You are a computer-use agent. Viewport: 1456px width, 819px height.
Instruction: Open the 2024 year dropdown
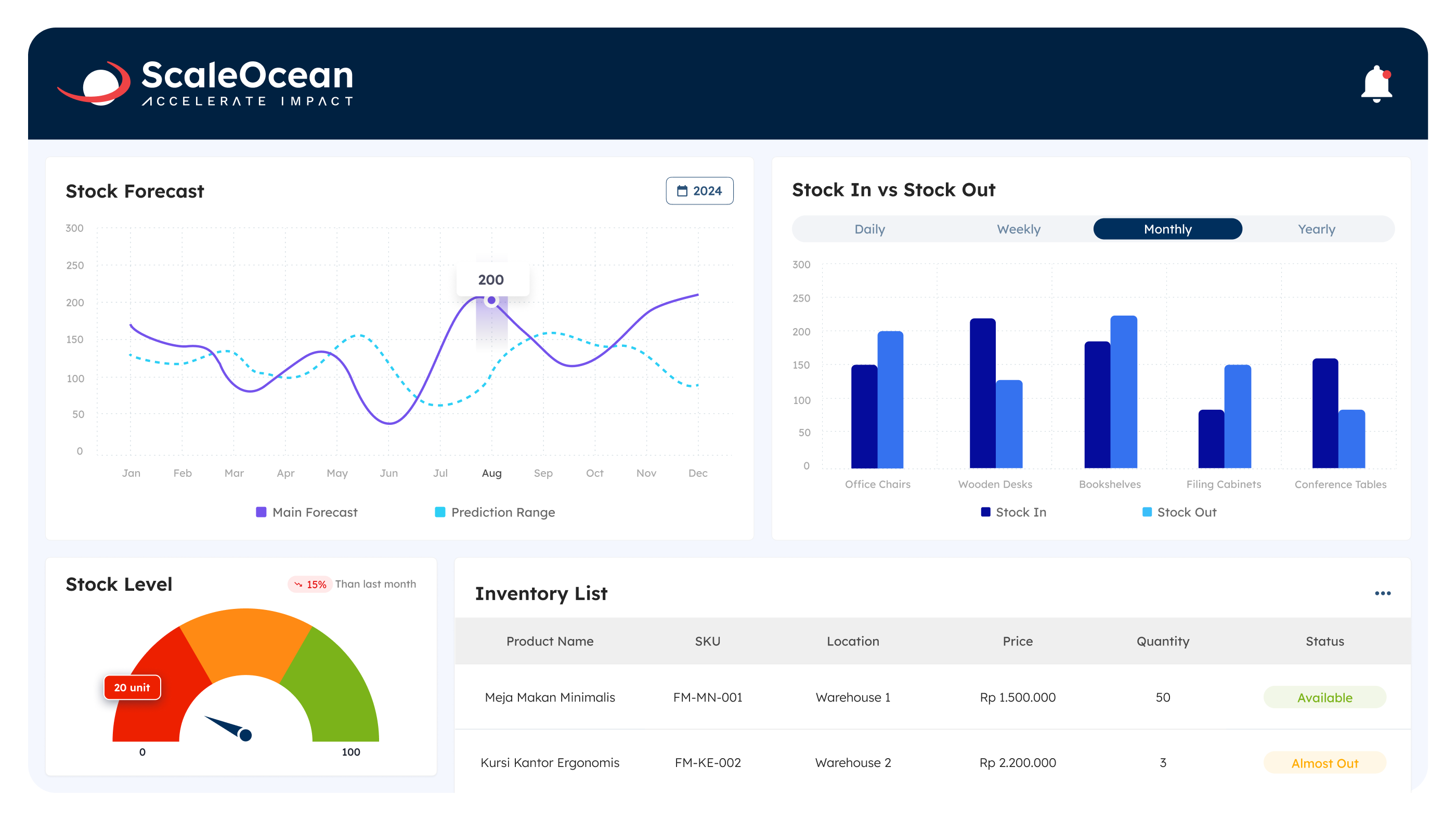coord(699,191)
